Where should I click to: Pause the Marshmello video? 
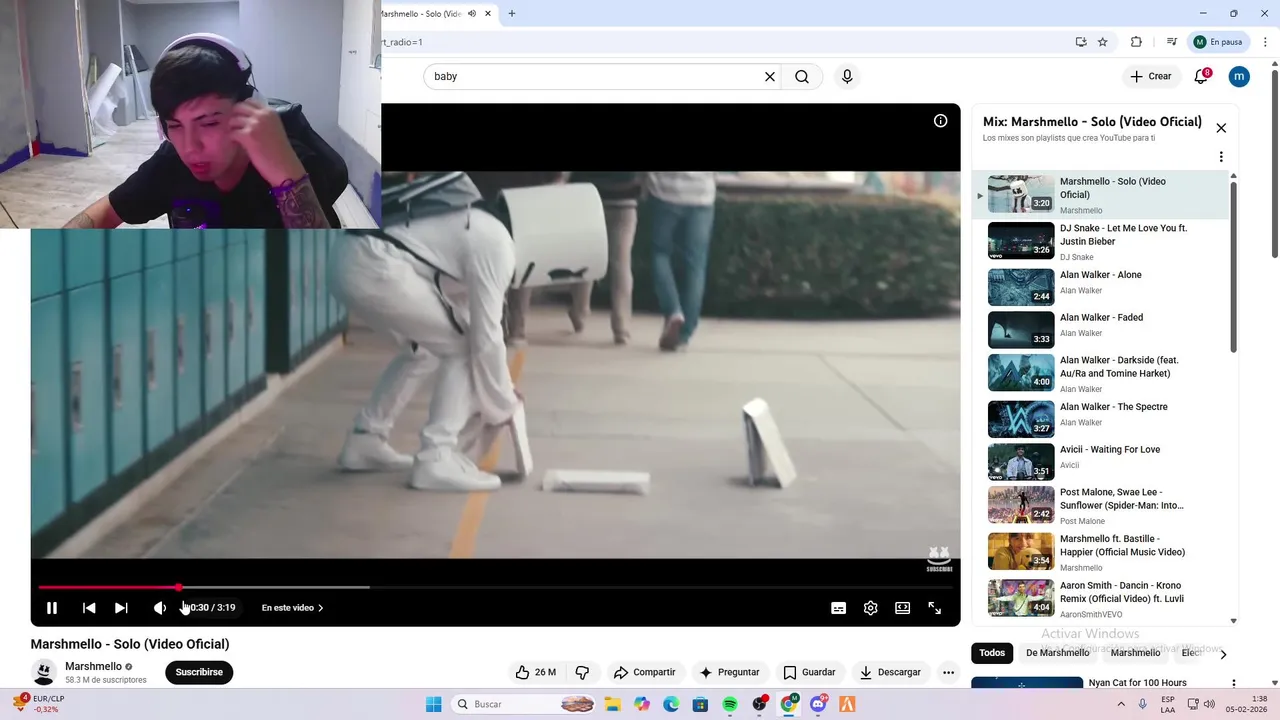(52, 608)
